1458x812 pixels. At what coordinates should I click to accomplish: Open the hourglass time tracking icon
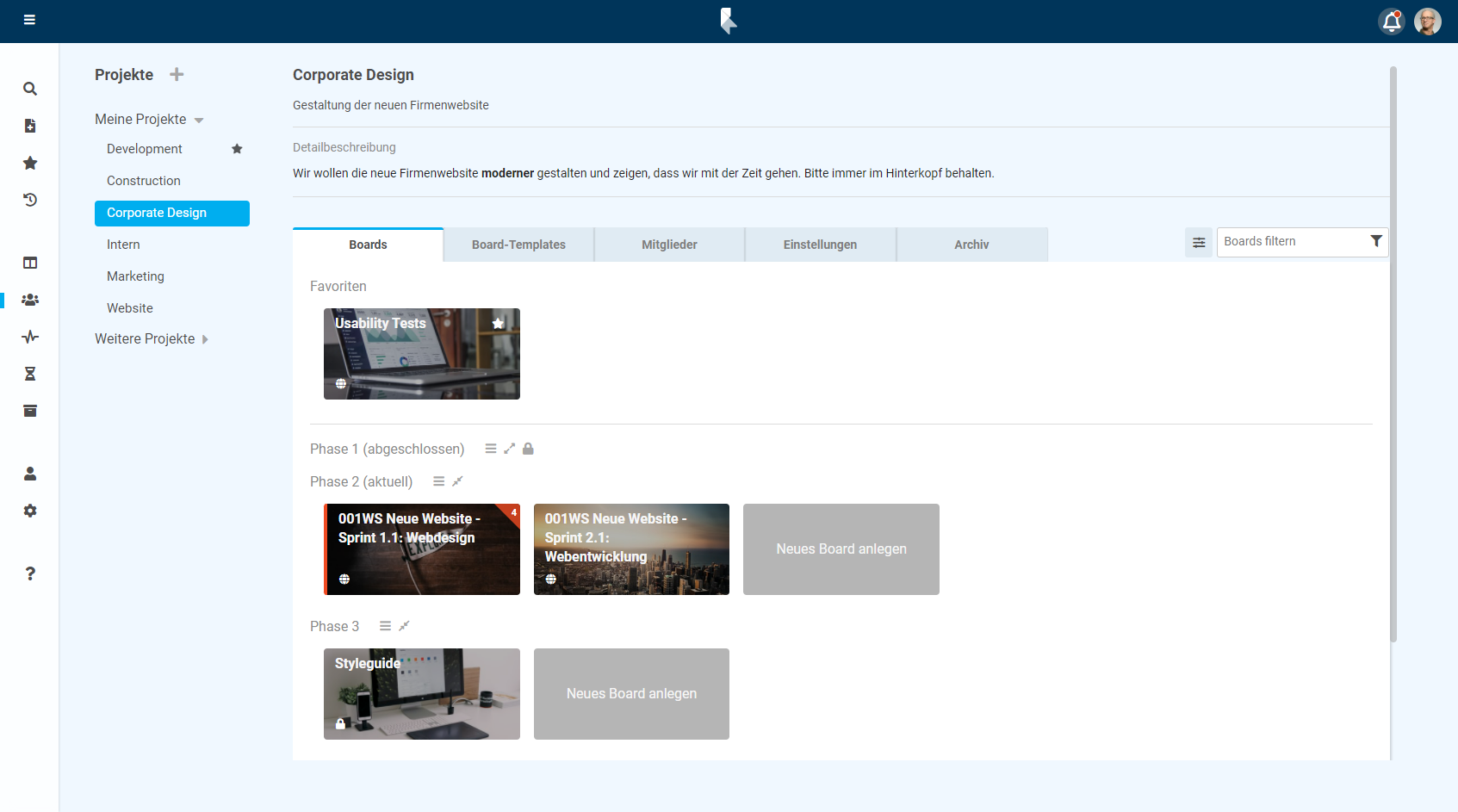click(x=30, y=374)
